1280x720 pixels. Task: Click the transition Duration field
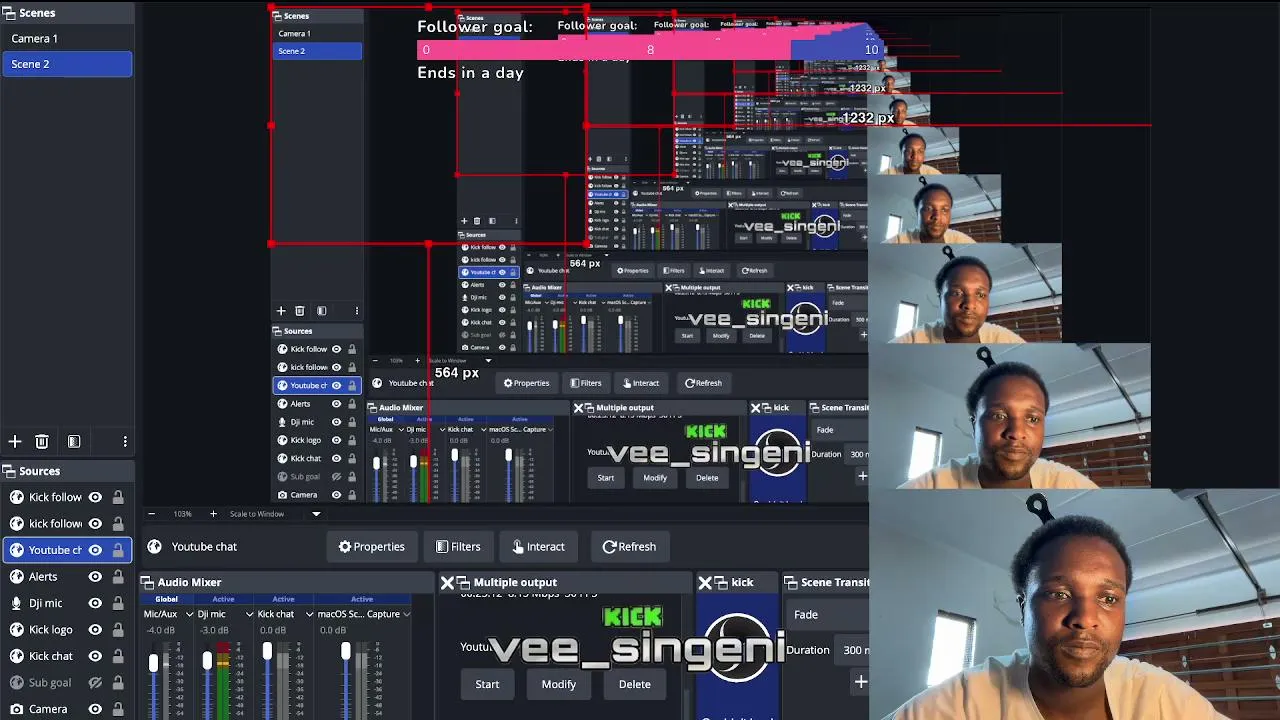(x=854, y=650)
